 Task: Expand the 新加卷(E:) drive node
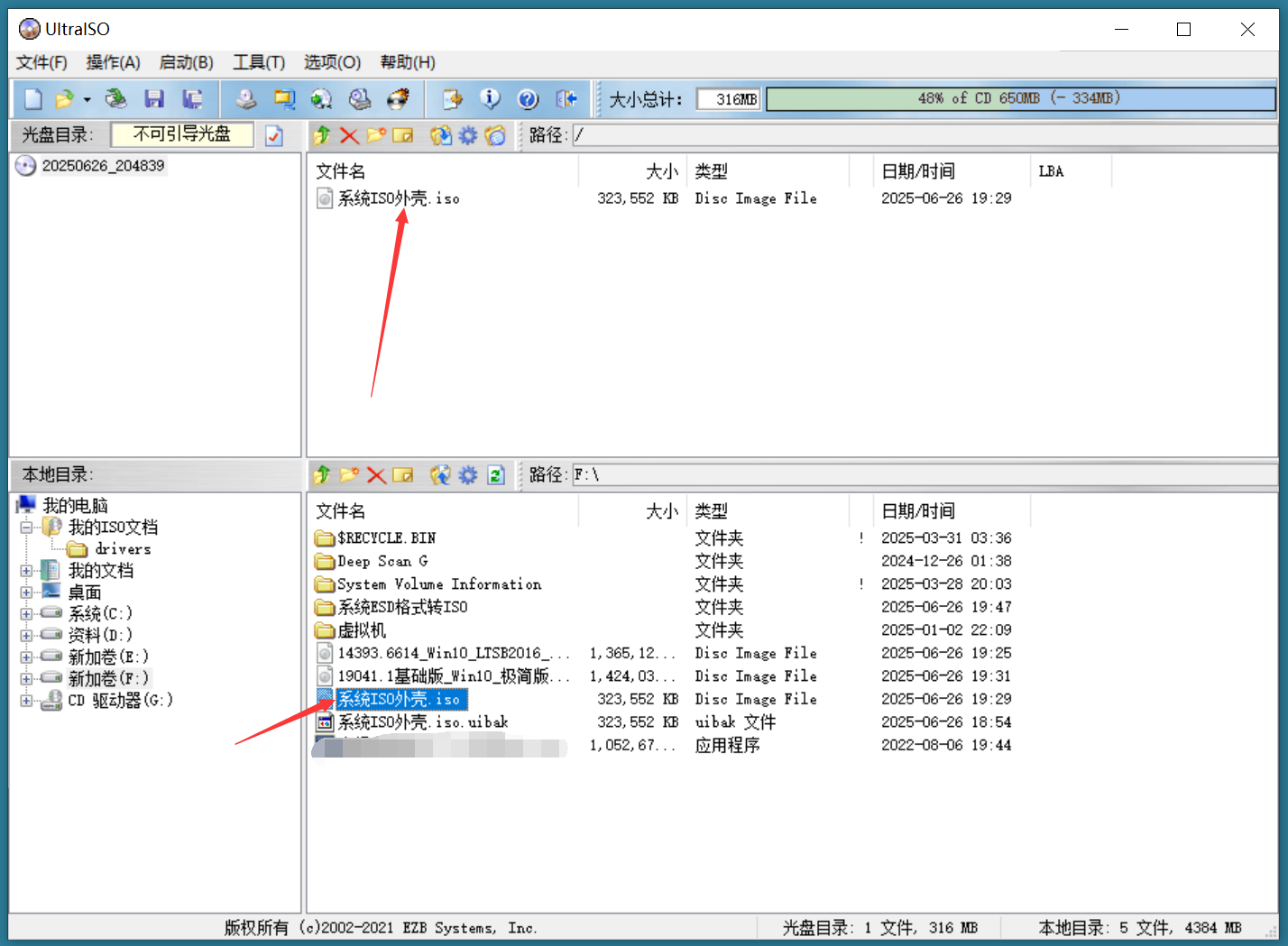coord(26,657)
